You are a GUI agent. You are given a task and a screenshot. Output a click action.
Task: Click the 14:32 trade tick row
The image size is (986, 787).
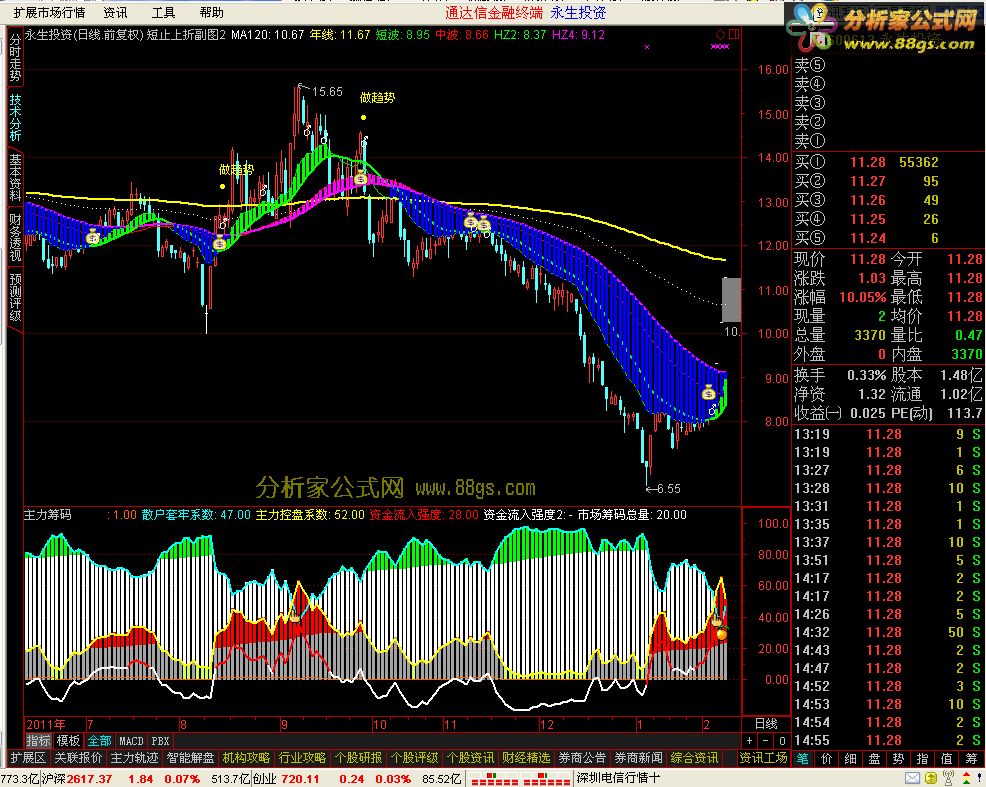tap(887, 632)
